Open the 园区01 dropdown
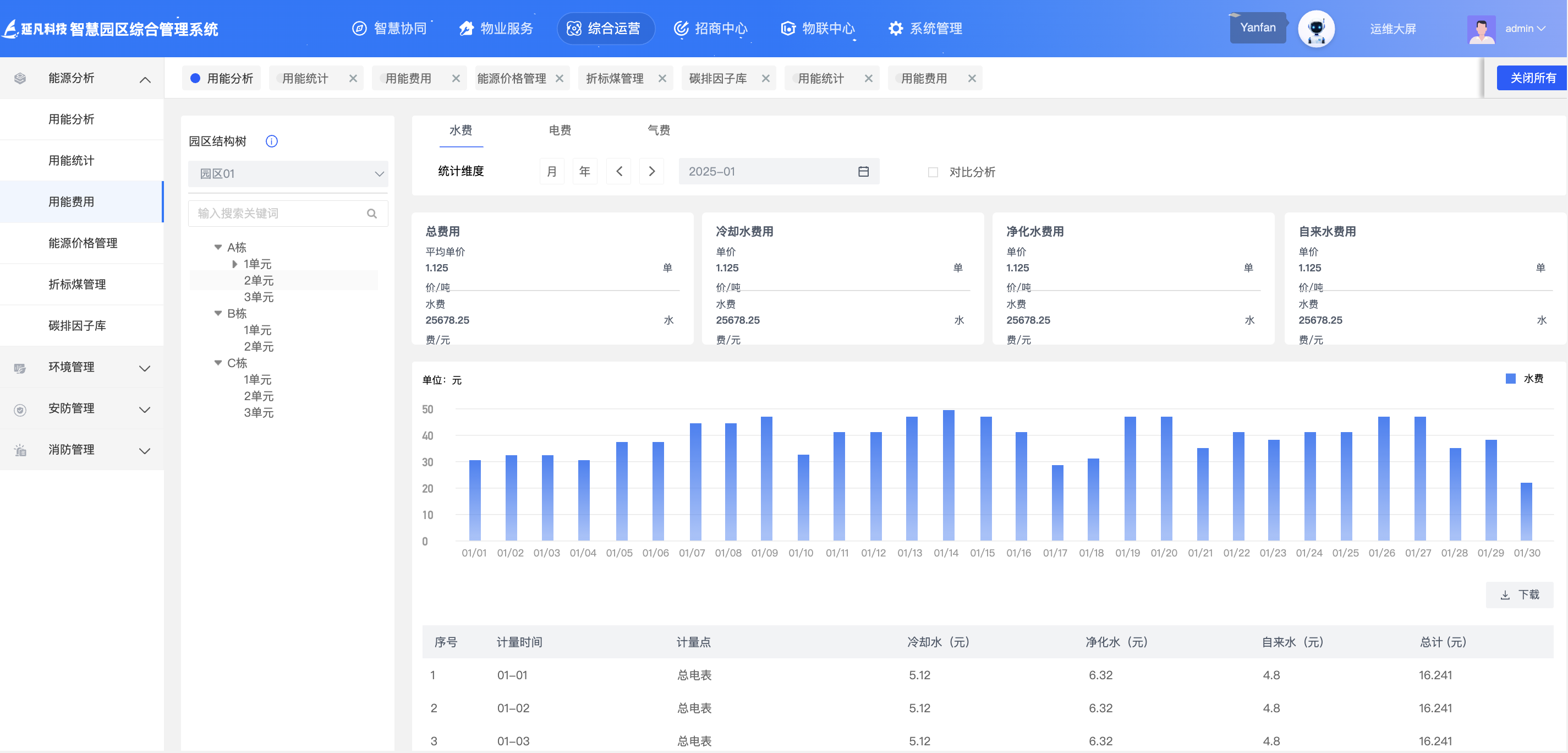The width and height of the screenshot is (1568, 753). click(288, 174)
